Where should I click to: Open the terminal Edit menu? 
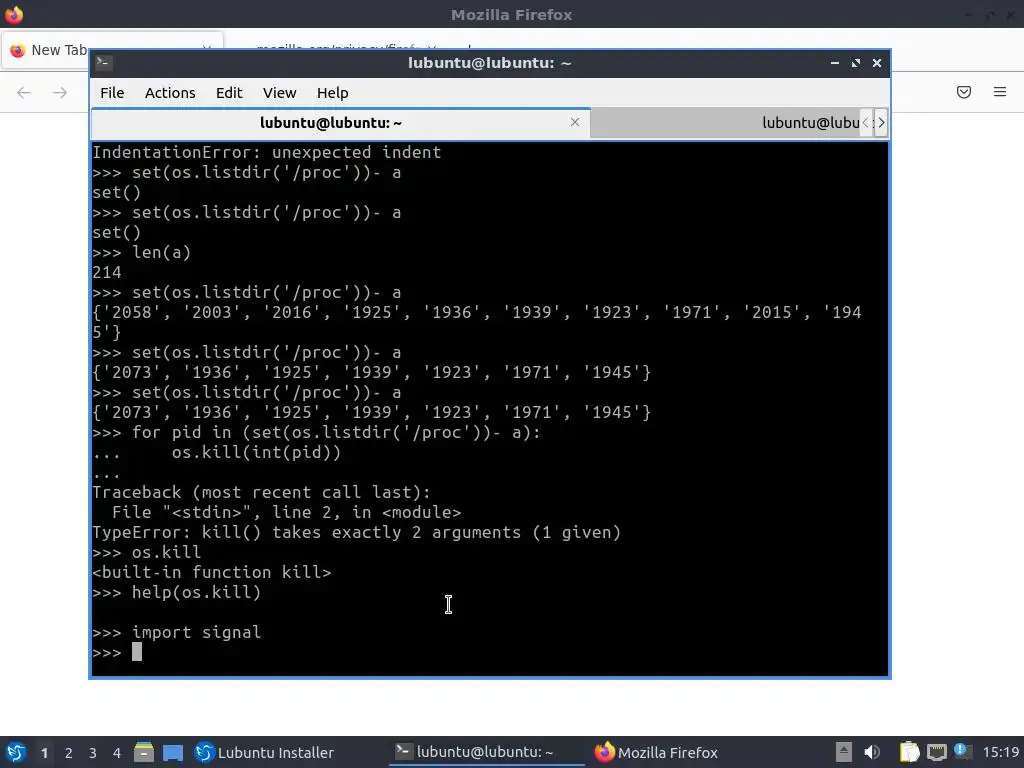coord(229,93)
